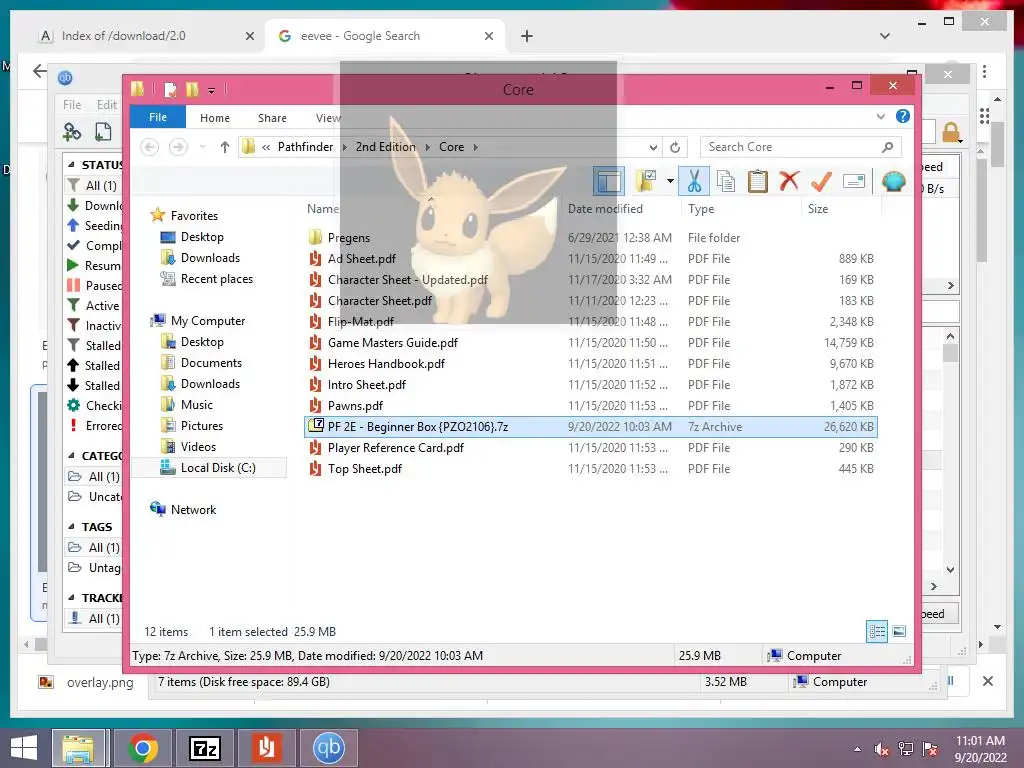Open the Explorer Help question mark
1024x768 pixels.
903,116
